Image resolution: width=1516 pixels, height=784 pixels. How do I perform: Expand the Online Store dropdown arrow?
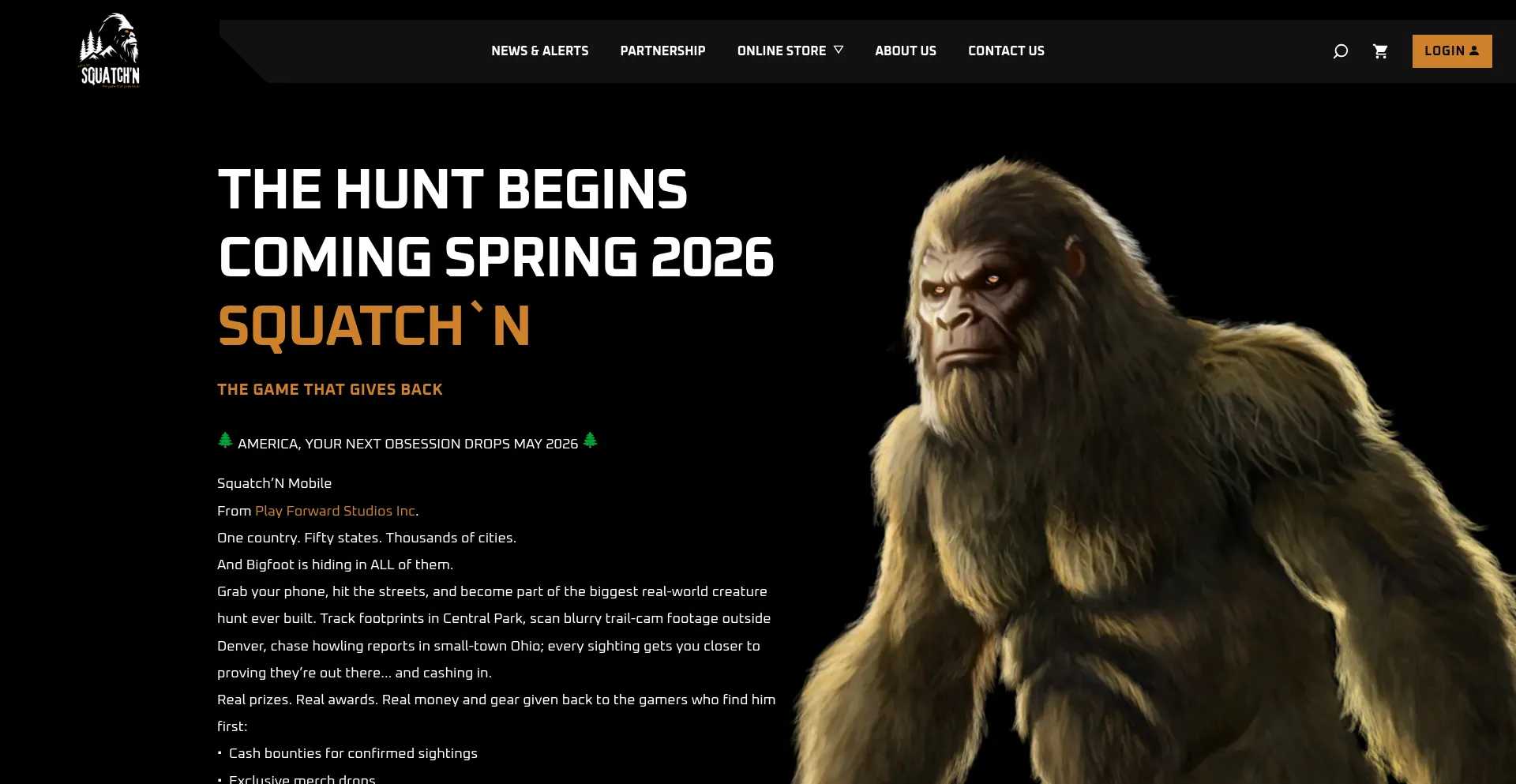(x=839, y=50)
